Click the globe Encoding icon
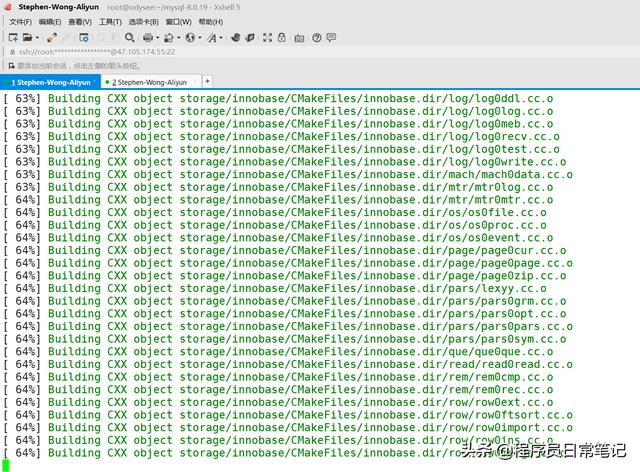 click(190, 38)
